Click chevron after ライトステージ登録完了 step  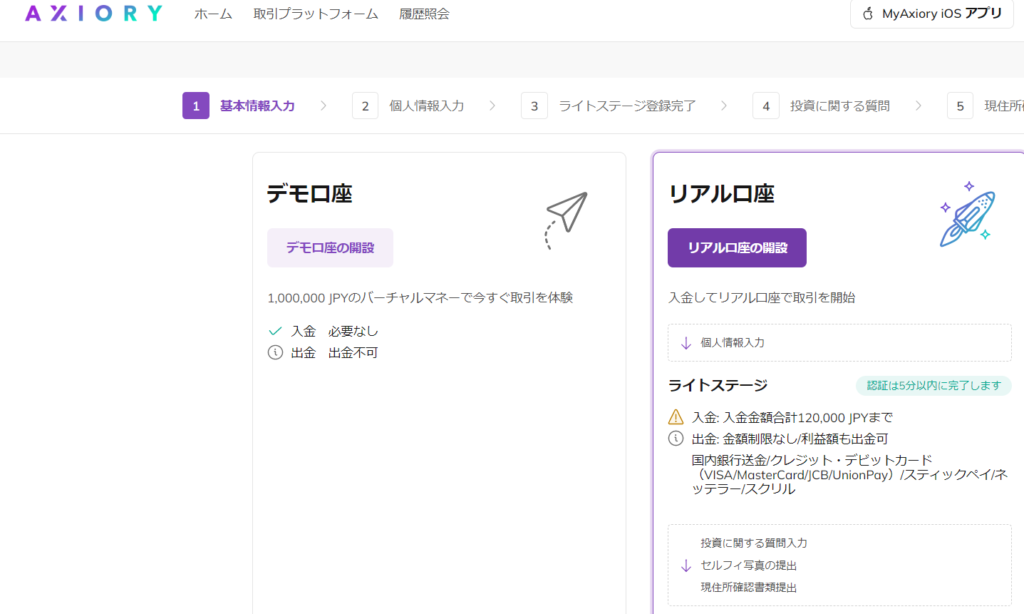(x=724, y=106)
